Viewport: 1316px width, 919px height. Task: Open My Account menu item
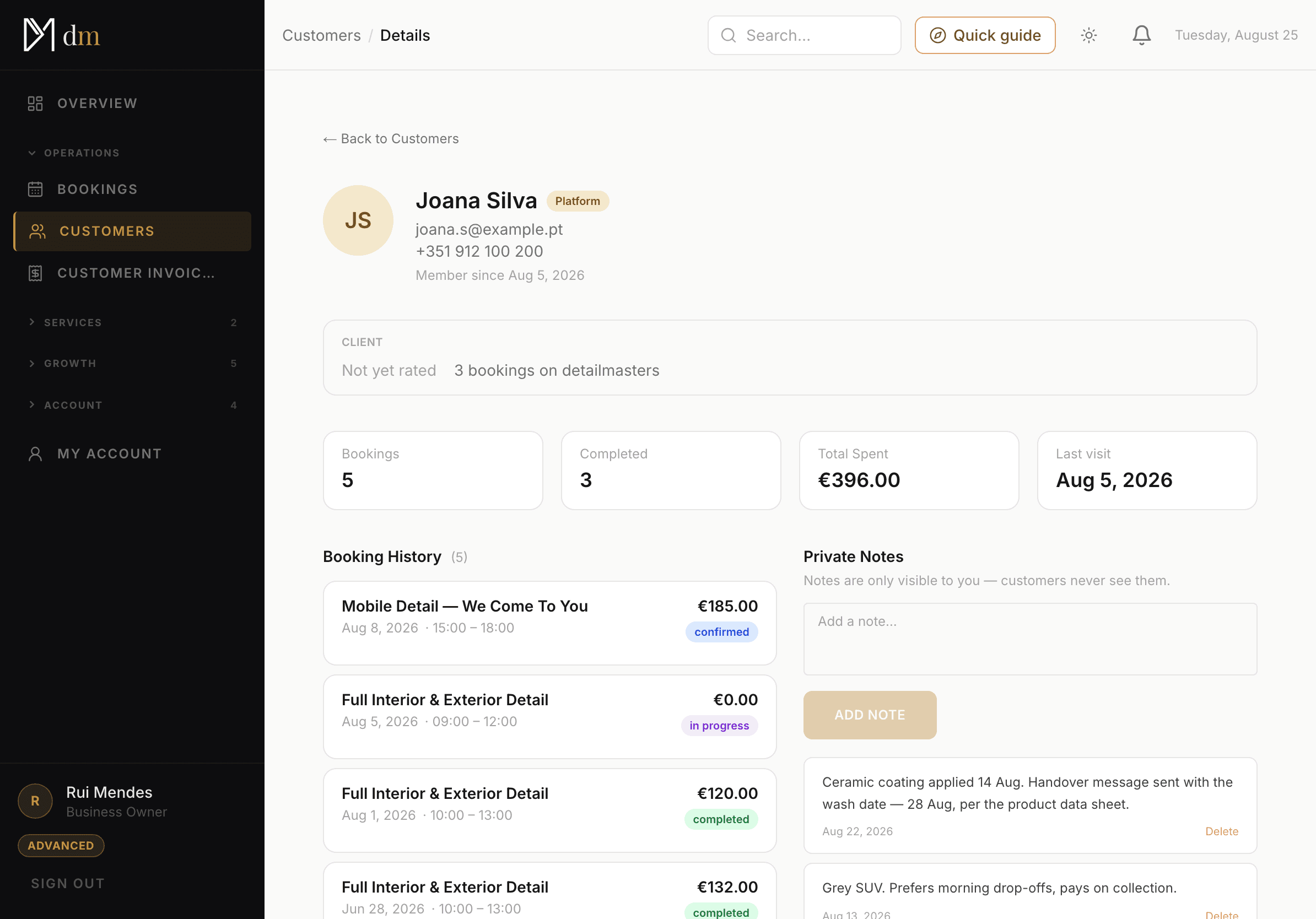pos(132,454)
